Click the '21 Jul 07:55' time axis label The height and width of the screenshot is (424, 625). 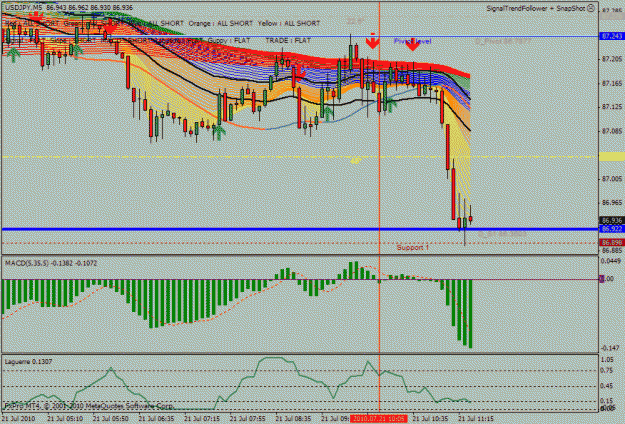click(248, 419)
